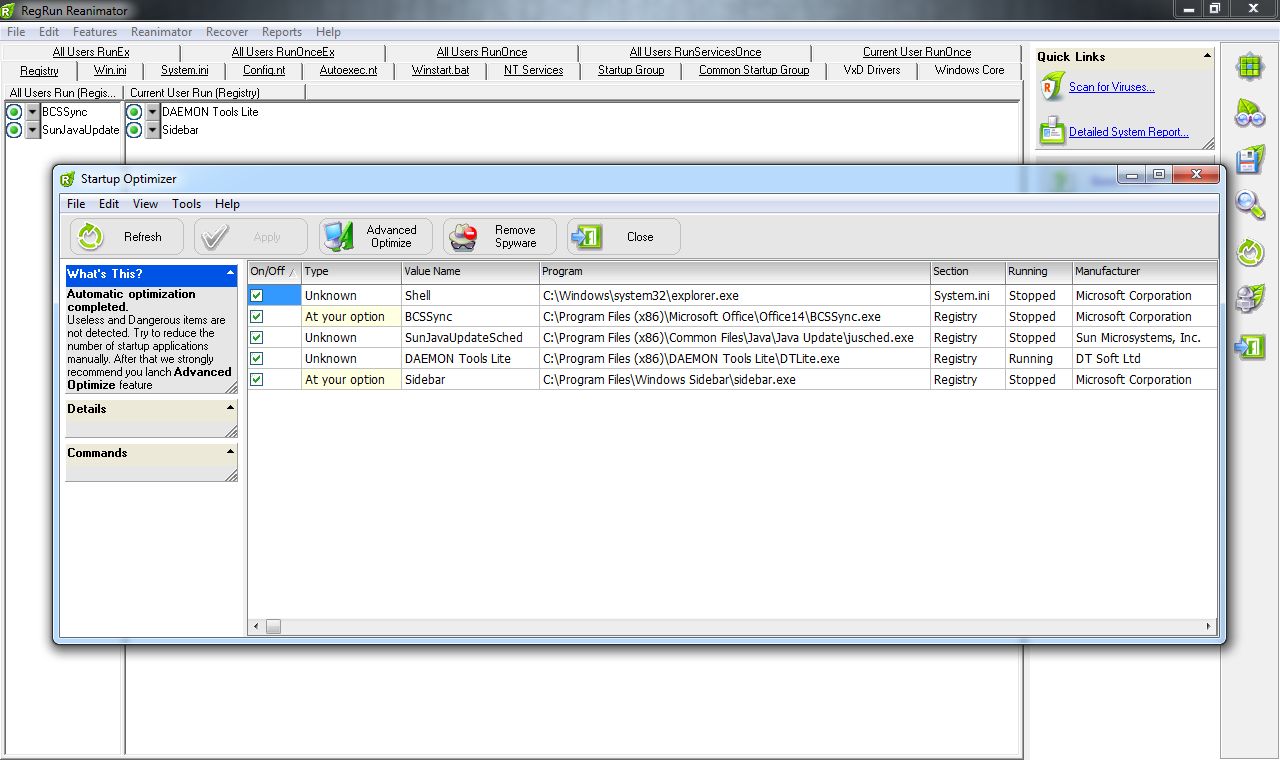Uncheck the DAEMON Tools Lite row checkbox
This screenshot has width=1280, height=760.
257,359
